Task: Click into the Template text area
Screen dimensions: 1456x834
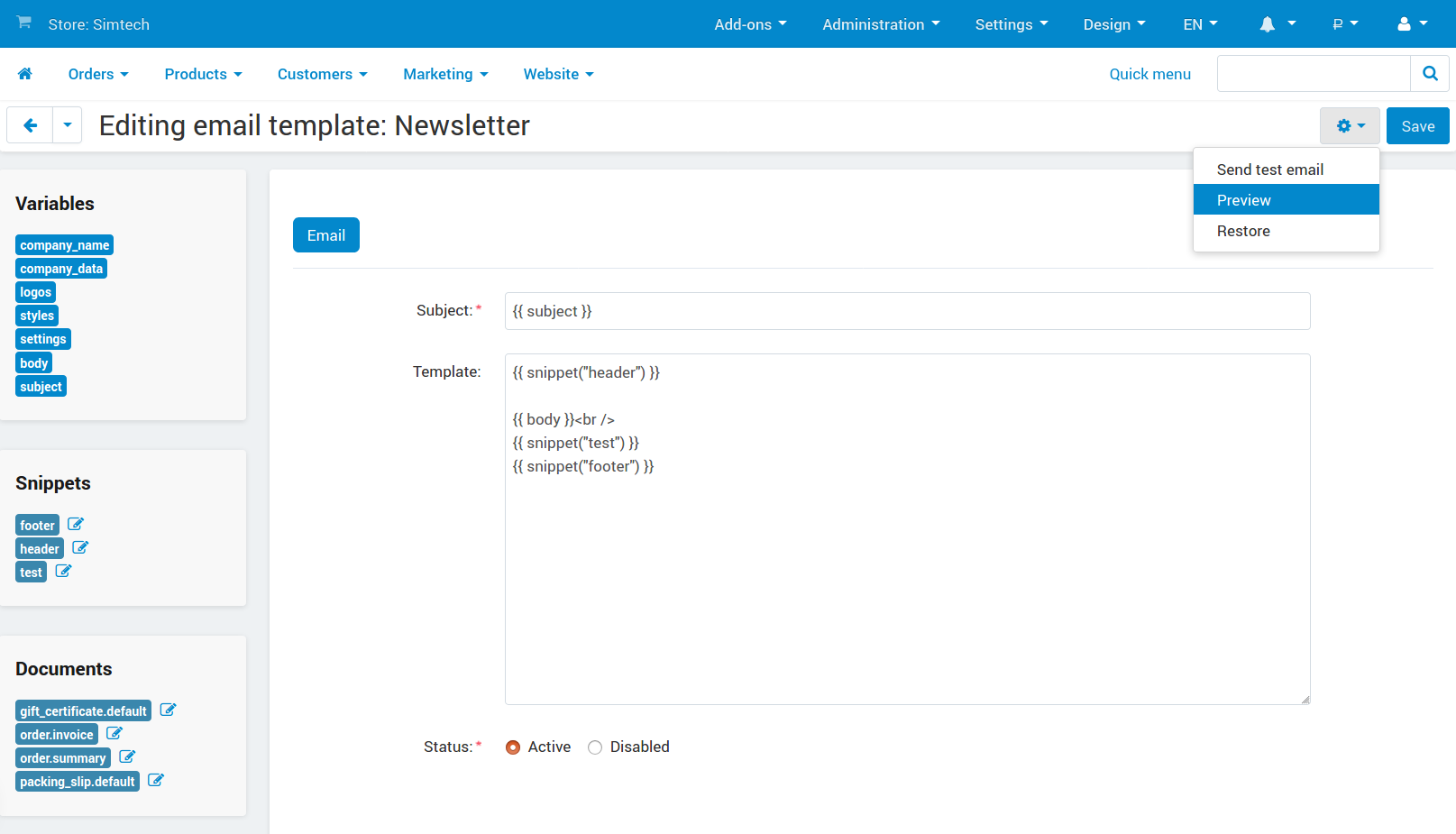Action: [x=907, y=529]
